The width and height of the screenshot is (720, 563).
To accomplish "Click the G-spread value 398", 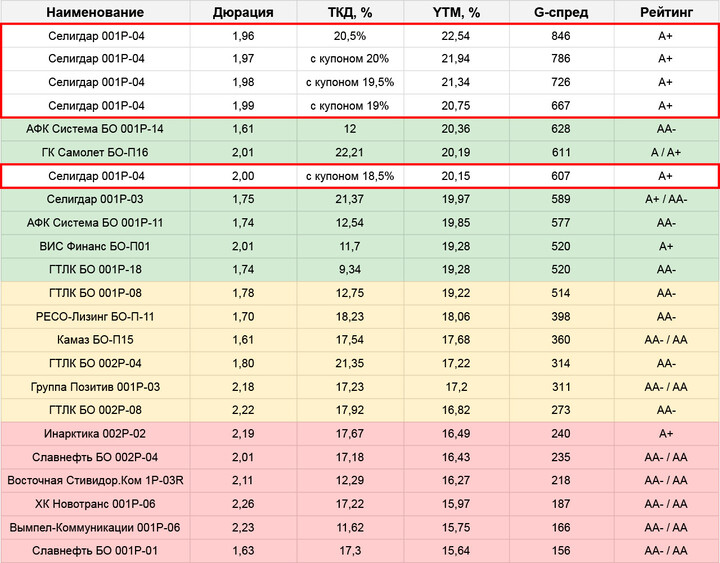I will click(561, 316).
